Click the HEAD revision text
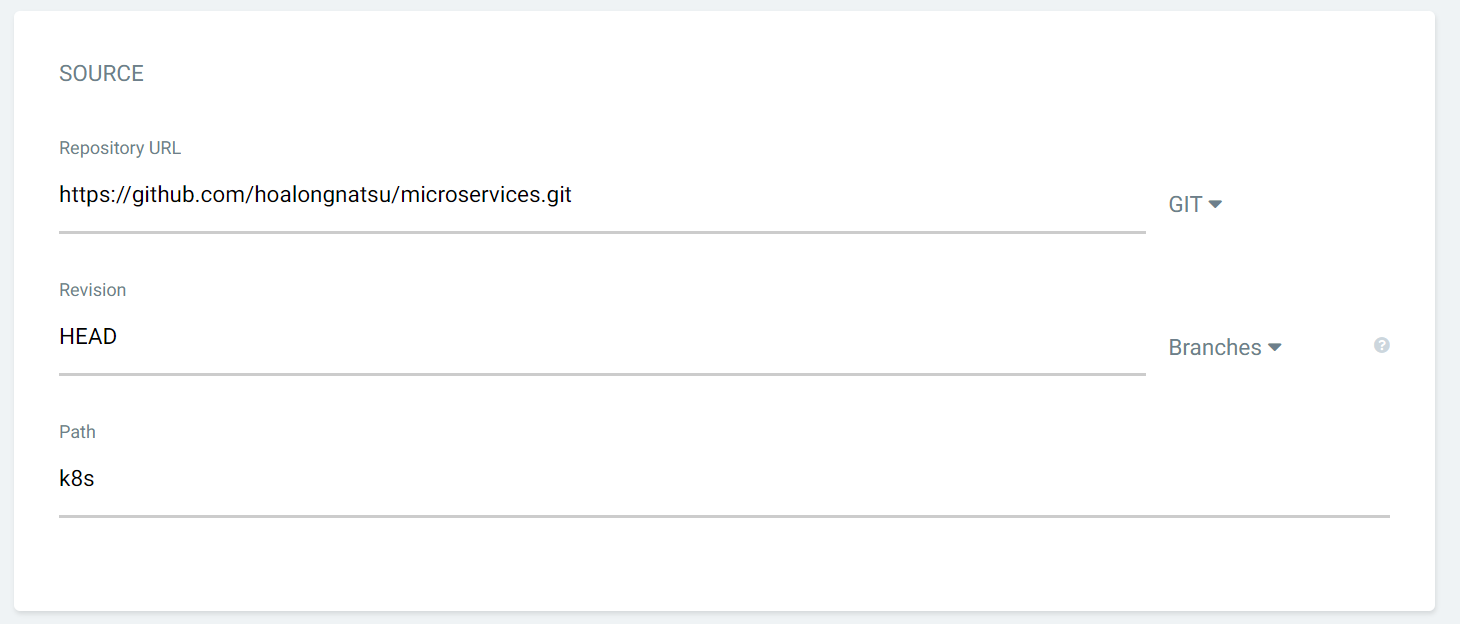This screenshot has height=624, width=1460. (88, 337)
